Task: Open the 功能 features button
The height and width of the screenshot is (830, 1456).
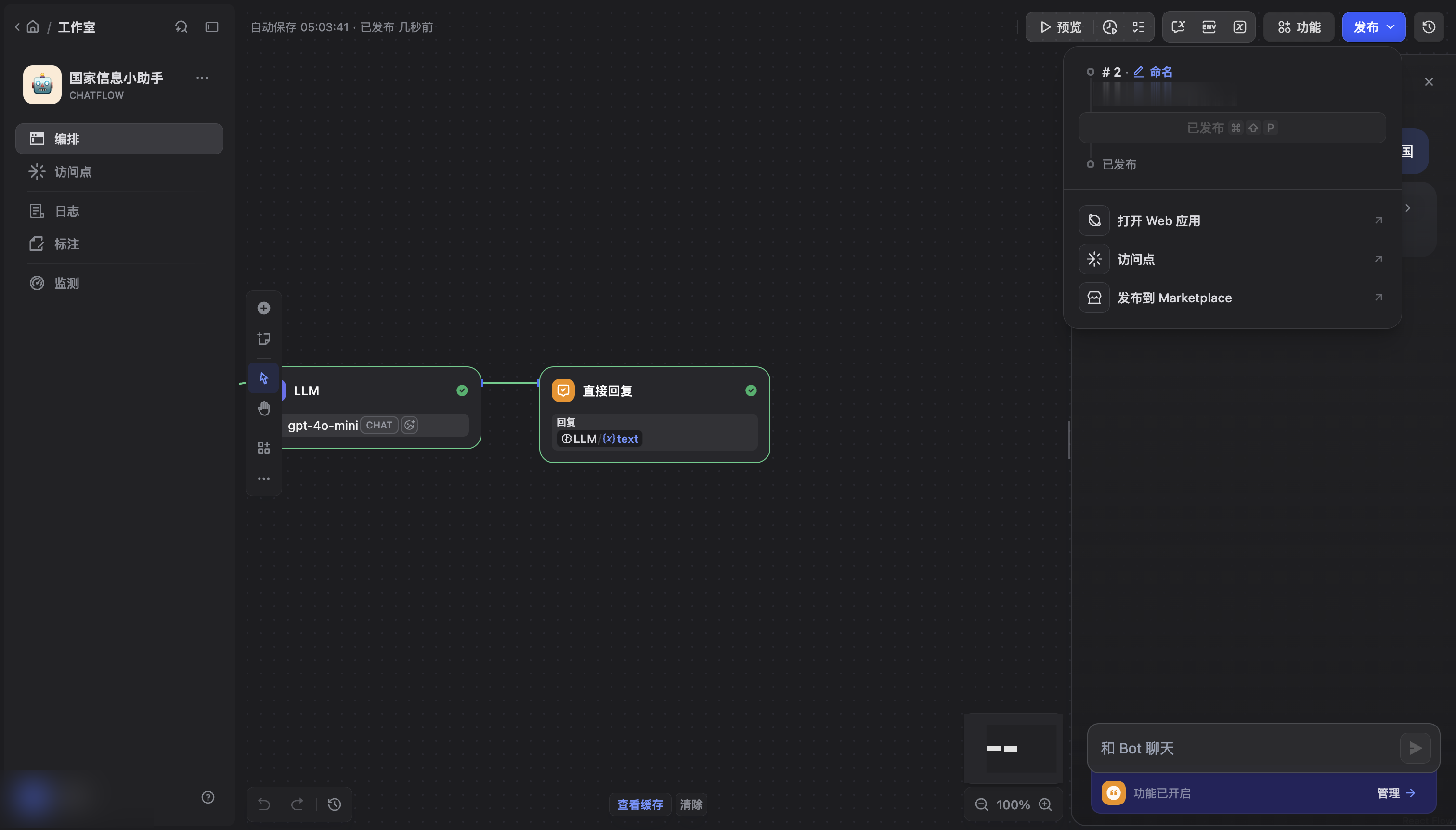Action: (1299, 27)
